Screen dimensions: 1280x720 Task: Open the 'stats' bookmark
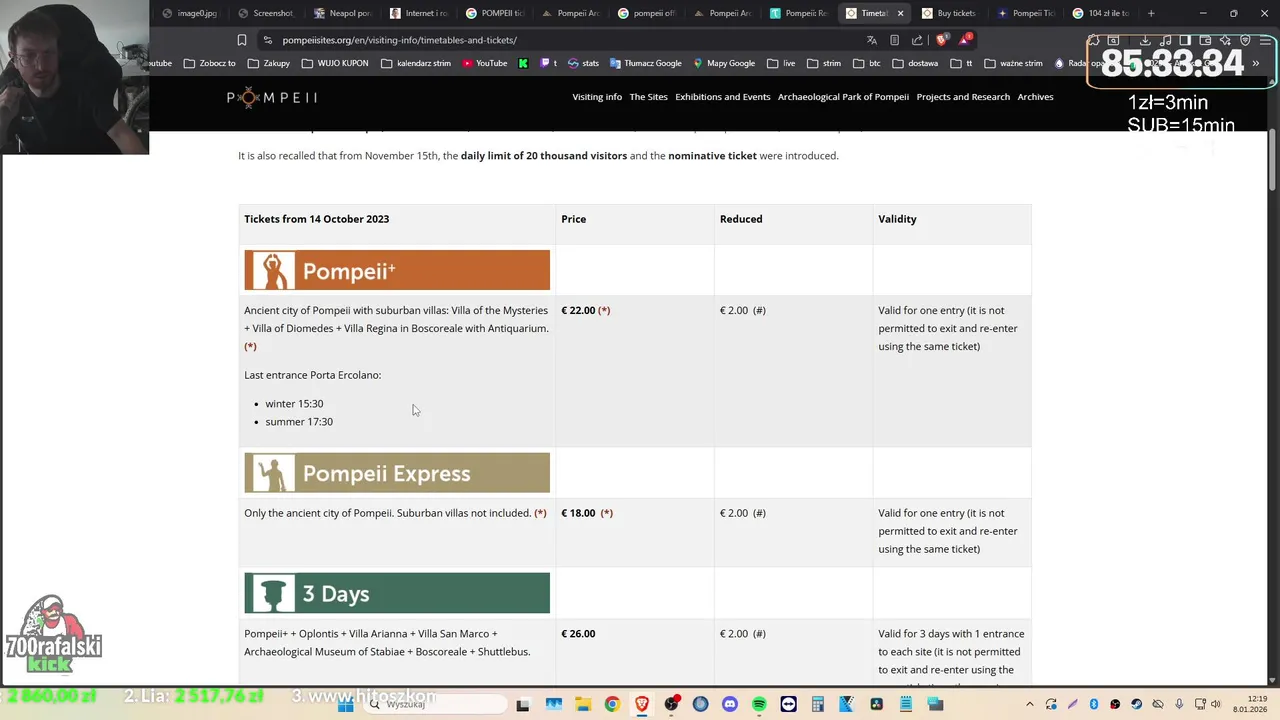click(x=583, y=63)
